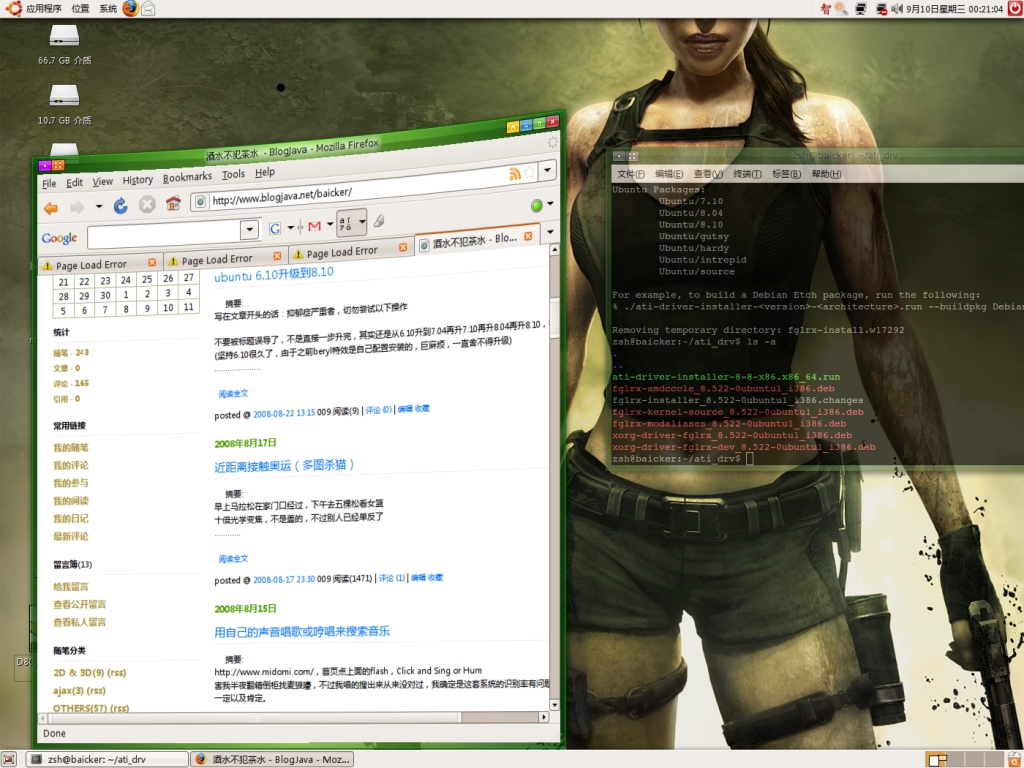Open the '近距离接触奥运（多图杀猫）' post link
Screen dimensions: 1024x768
coord(284,466)
